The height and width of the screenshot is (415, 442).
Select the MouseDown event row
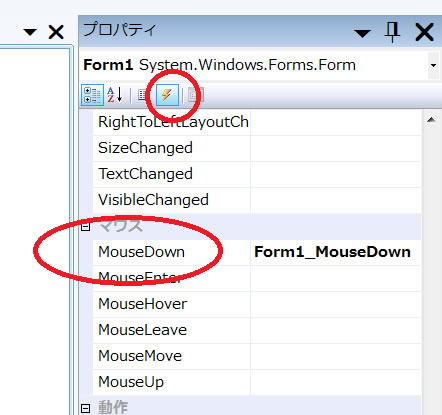tap(257, 252)
